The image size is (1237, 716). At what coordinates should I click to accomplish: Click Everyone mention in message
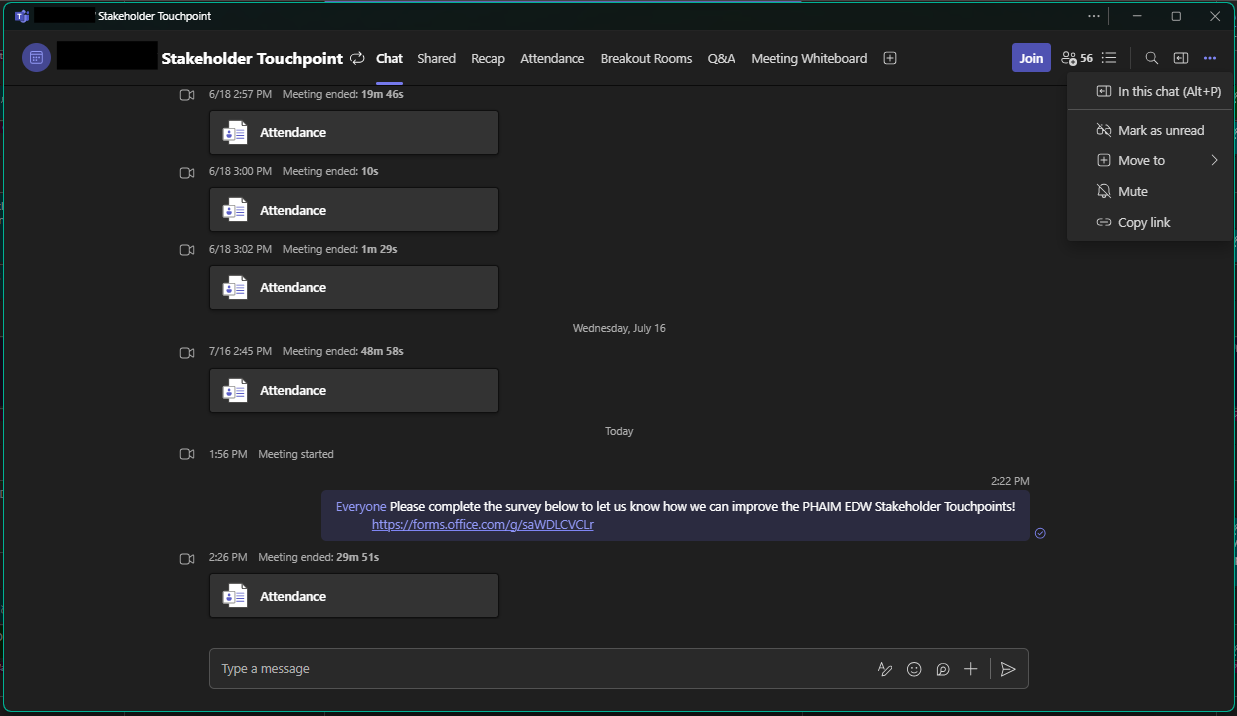click(361, 507)
